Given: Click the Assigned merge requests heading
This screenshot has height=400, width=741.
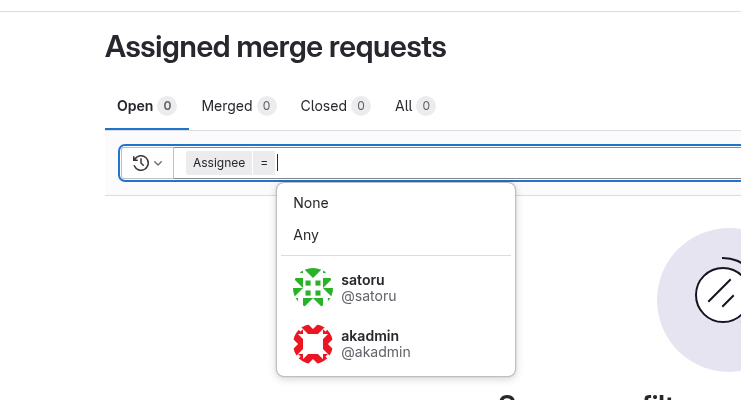Looking at the screenshot, I should (276, 47).
